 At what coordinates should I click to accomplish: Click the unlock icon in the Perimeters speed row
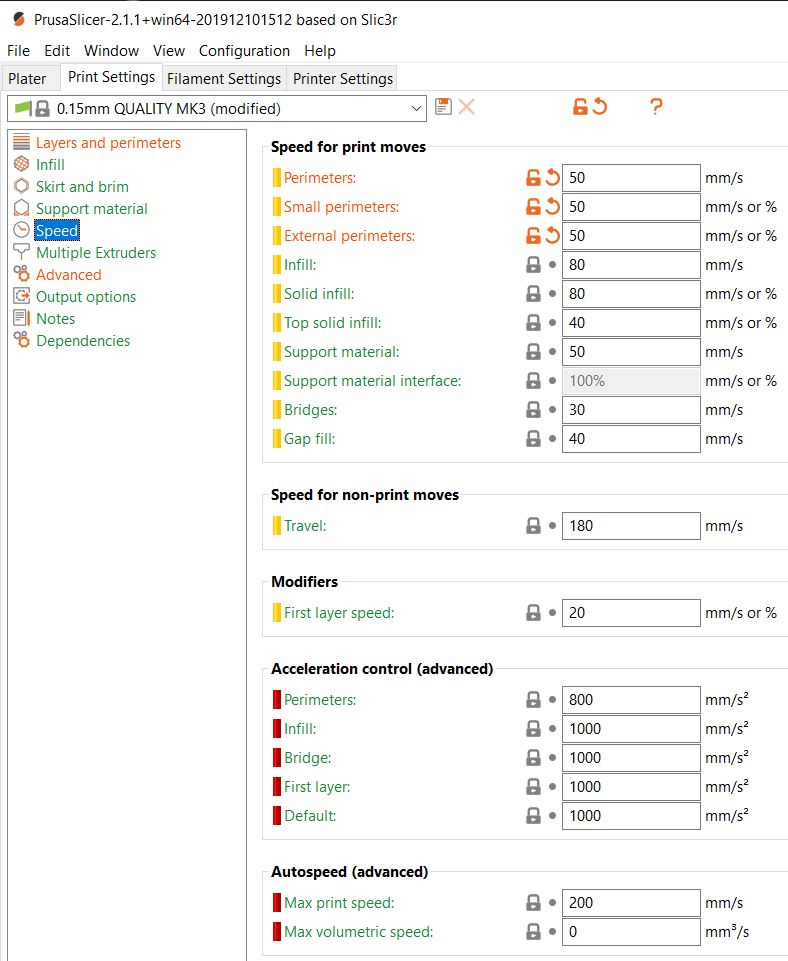pos(533,178)
